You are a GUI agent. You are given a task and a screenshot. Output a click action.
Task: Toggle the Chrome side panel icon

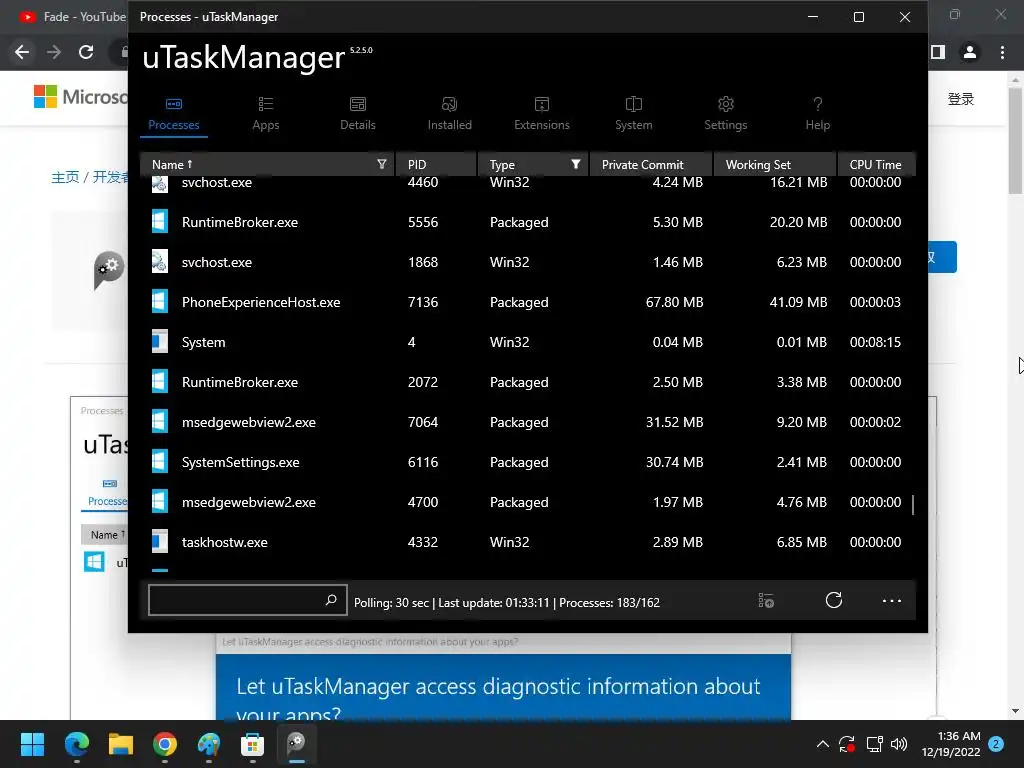938,52
